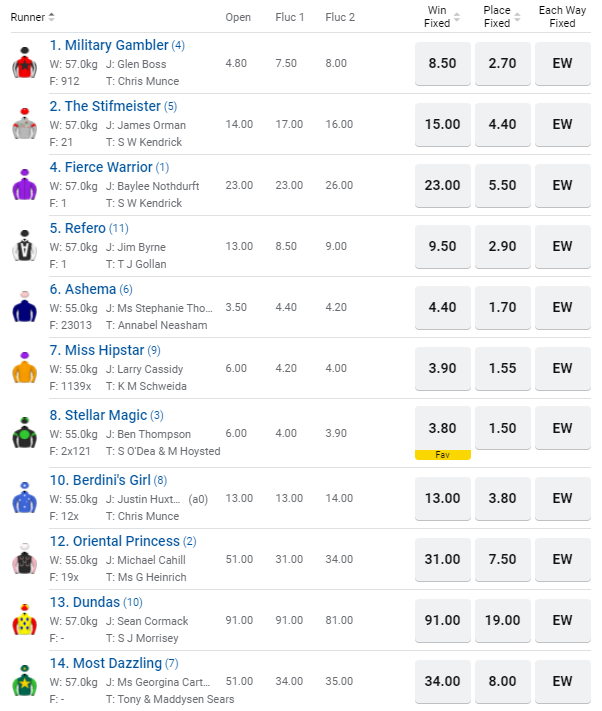Click Military Gambler's red jockey silks icon
602x711 pixels.
click(x=25, y=63)
